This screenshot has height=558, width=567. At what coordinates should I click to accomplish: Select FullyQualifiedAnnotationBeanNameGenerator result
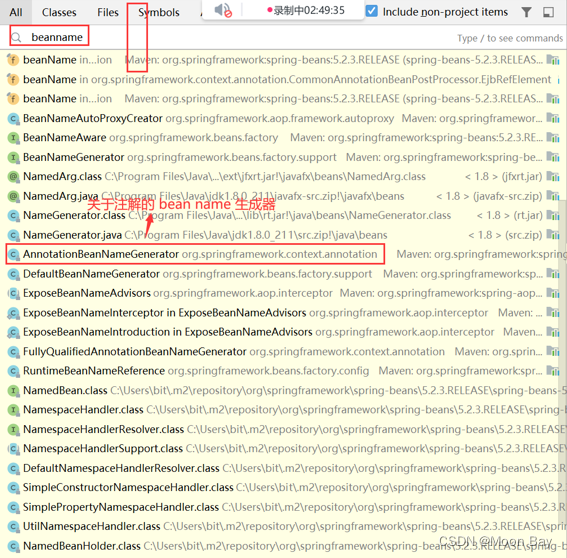[284, 352]
